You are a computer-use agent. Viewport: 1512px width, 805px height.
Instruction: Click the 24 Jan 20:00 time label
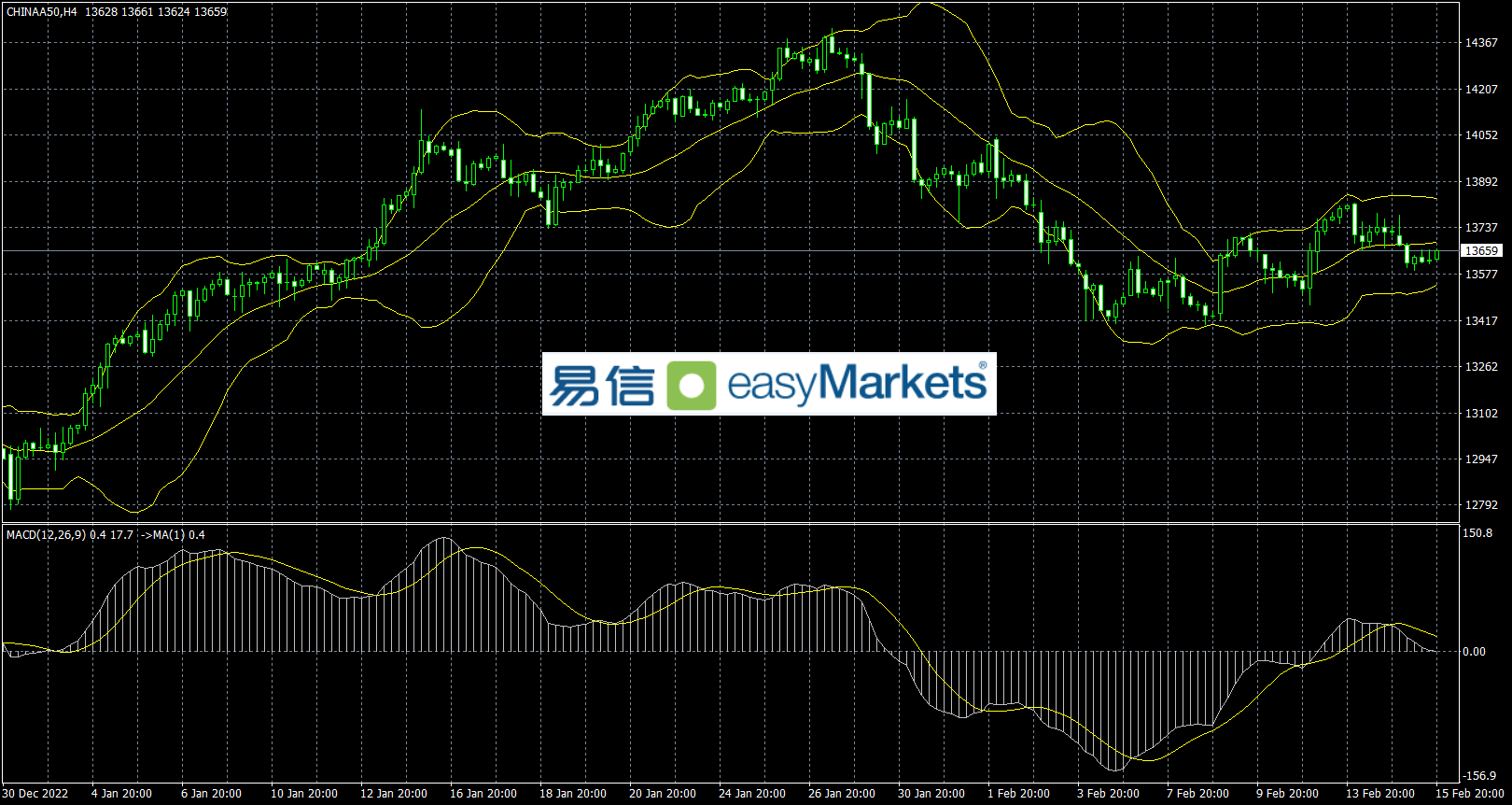(x=752, y=794)
